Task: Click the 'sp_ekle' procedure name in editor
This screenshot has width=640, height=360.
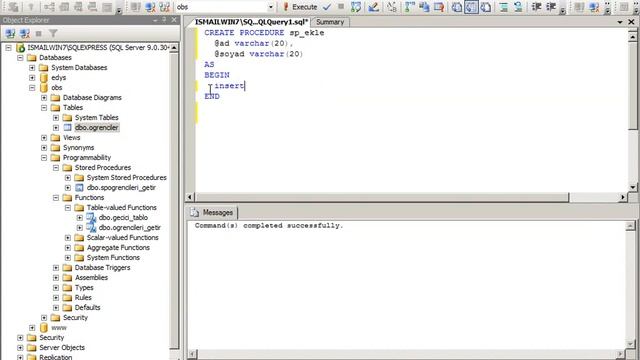Action: point(307,33)
